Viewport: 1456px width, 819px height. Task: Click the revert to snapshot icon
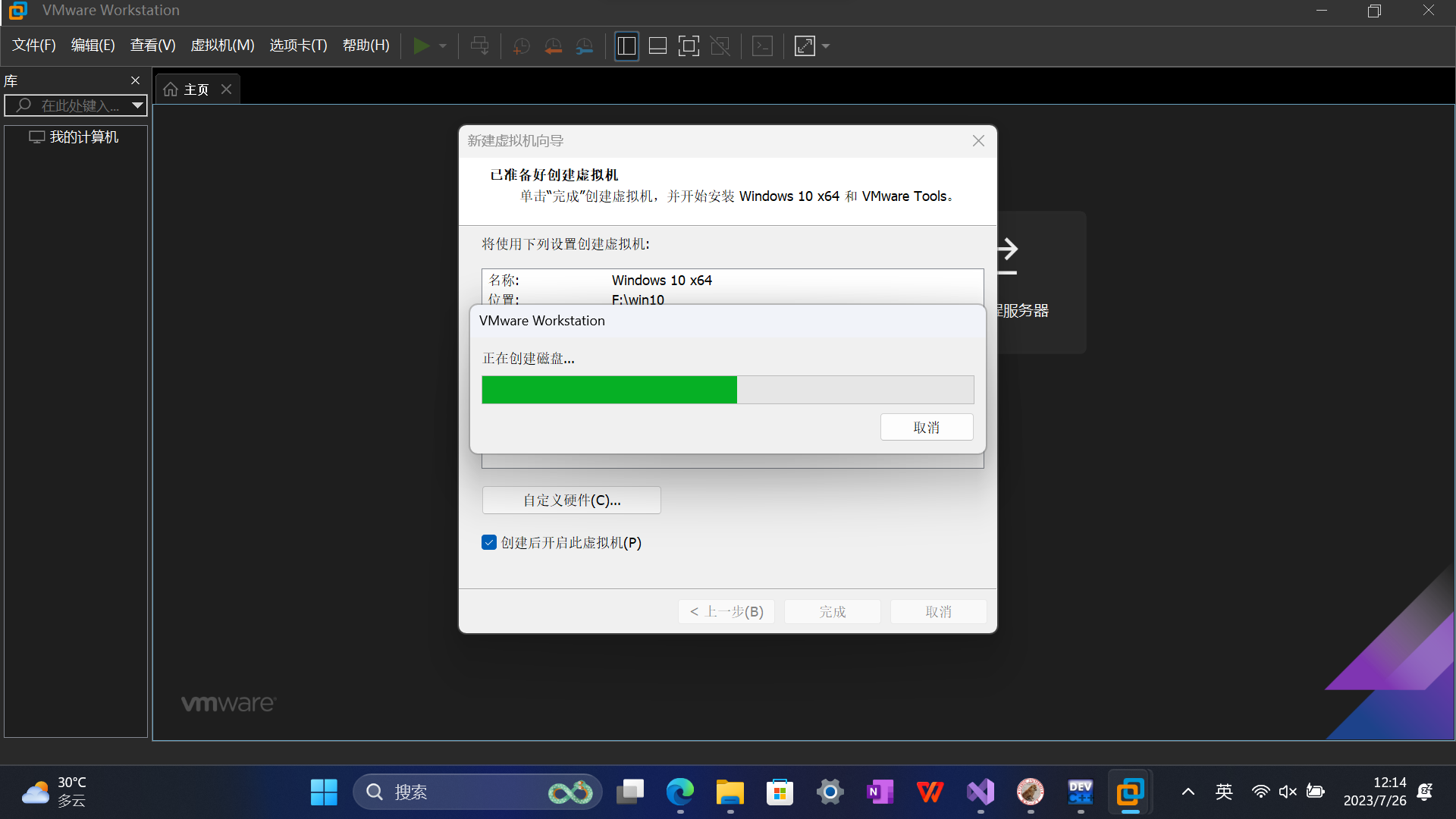553,46
